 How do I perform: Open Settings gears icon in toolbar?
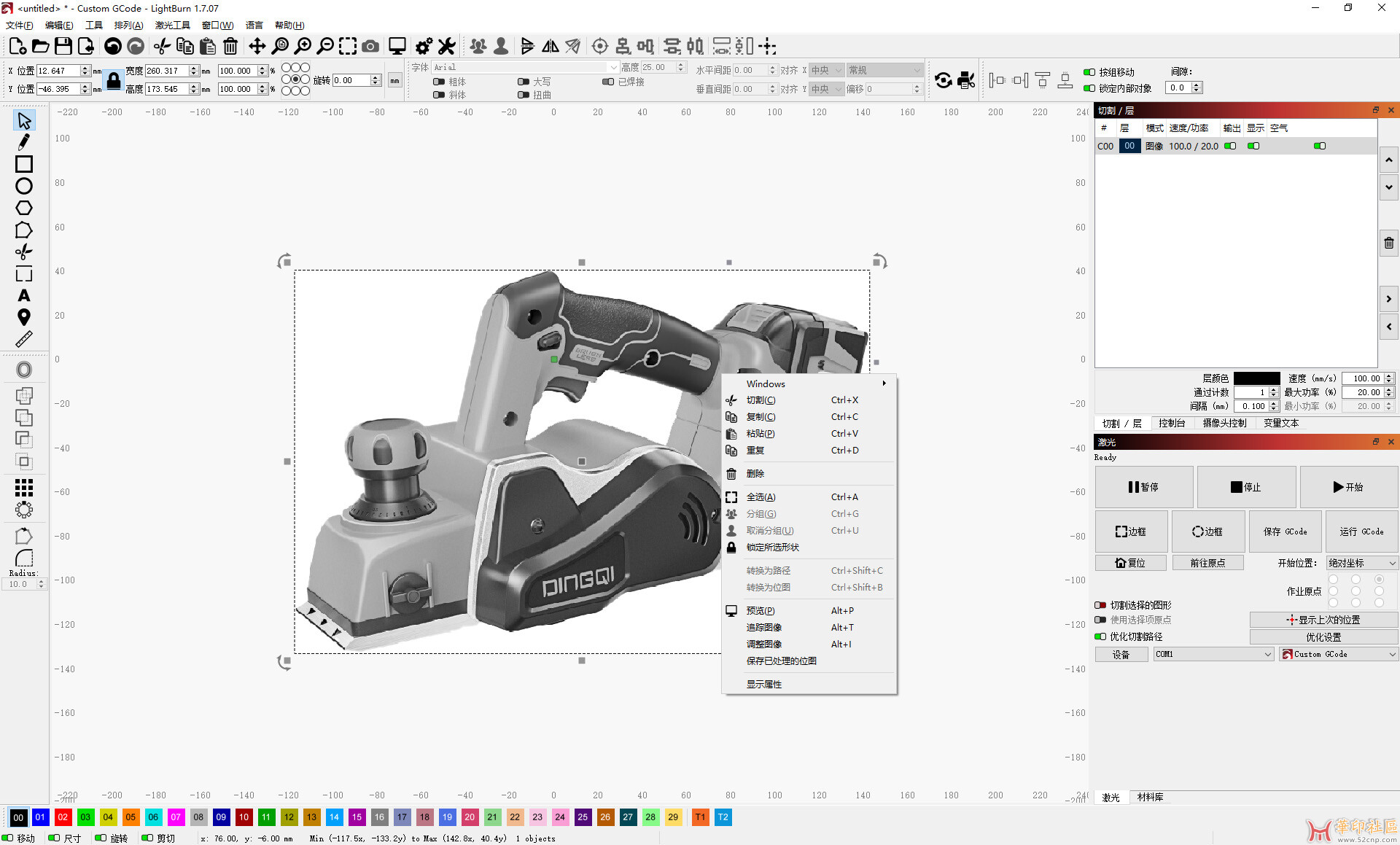click(424, 47)
